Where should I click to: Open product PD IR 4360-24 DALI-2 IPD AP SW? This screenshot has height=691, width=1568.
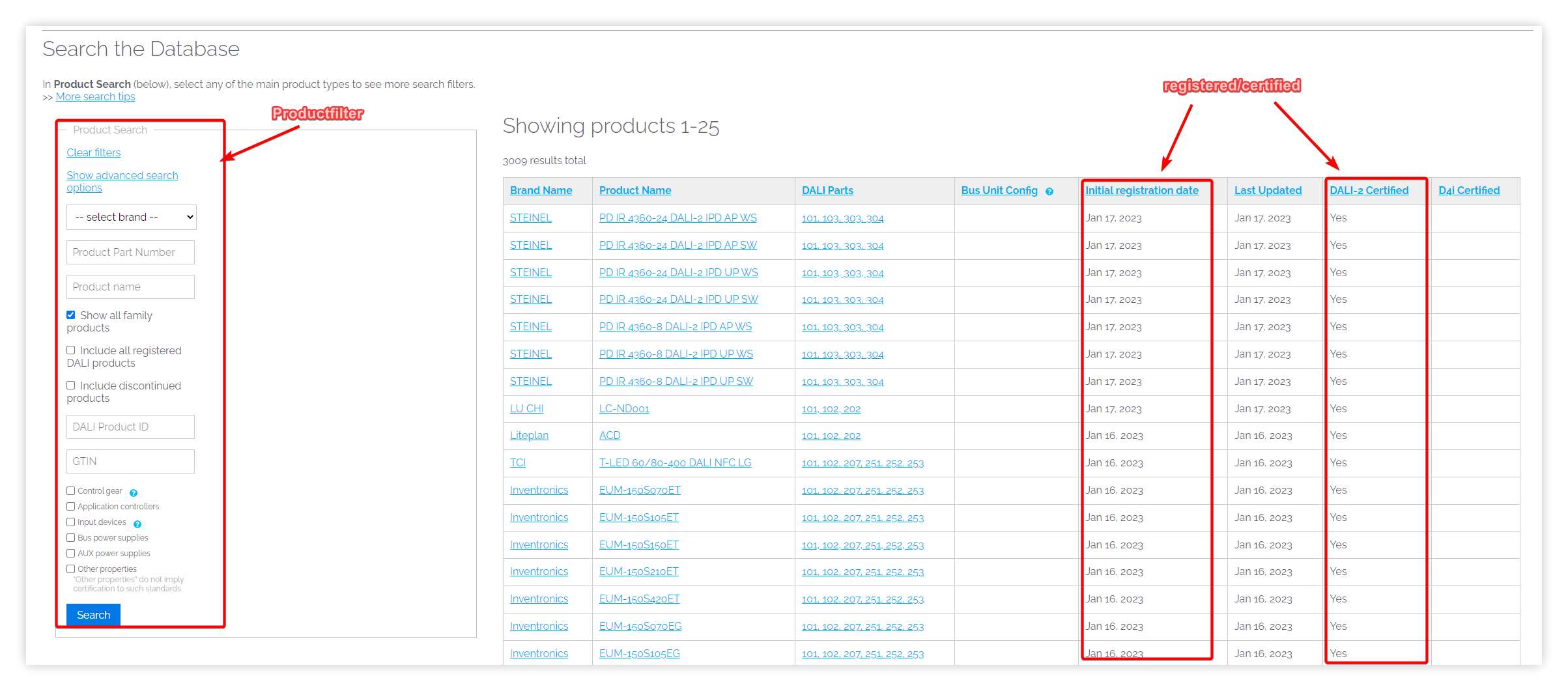click(x=677, y=245)
